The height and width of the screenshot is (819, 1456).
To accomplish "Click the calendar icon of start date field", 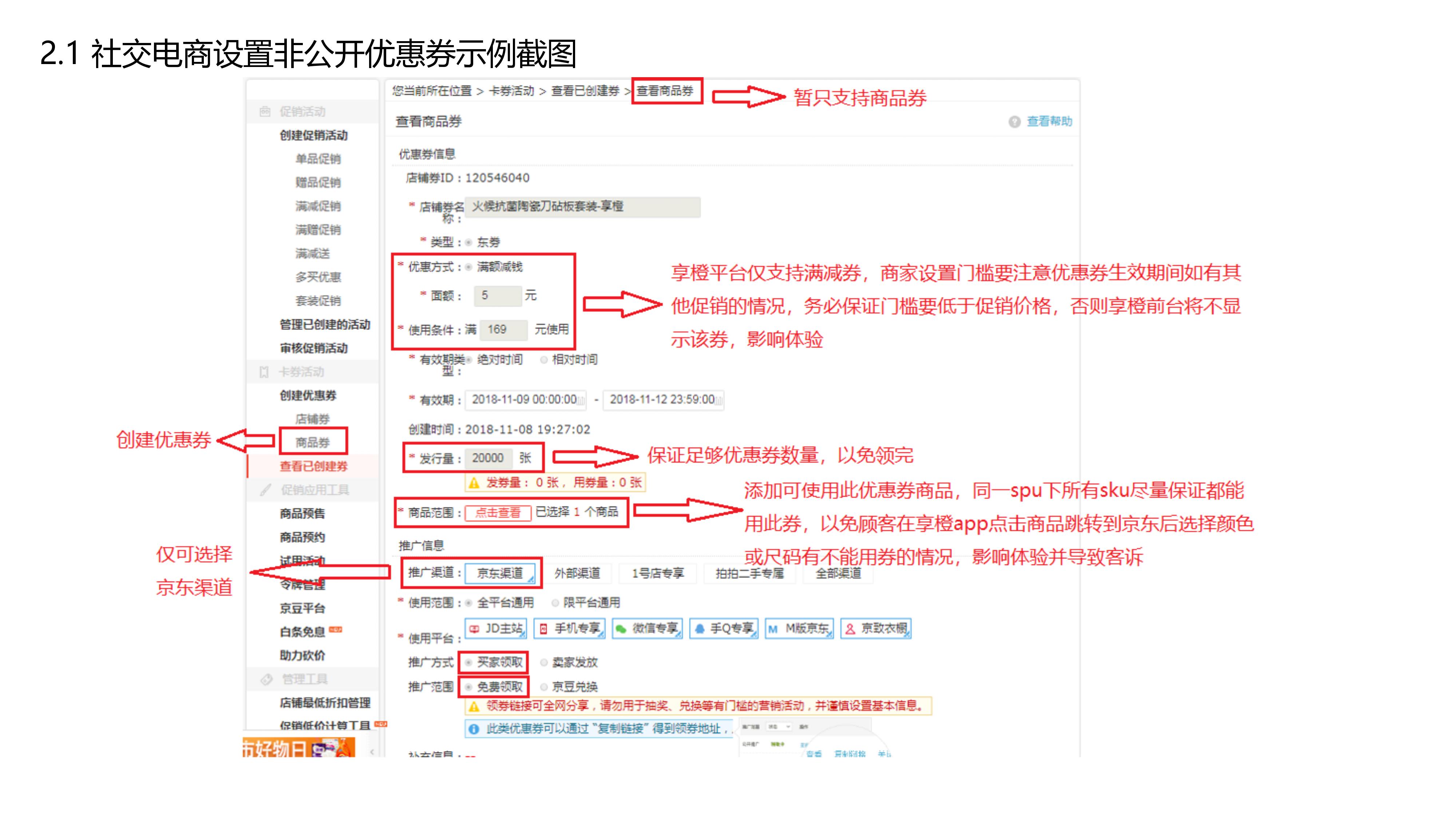I will (581, 401).
